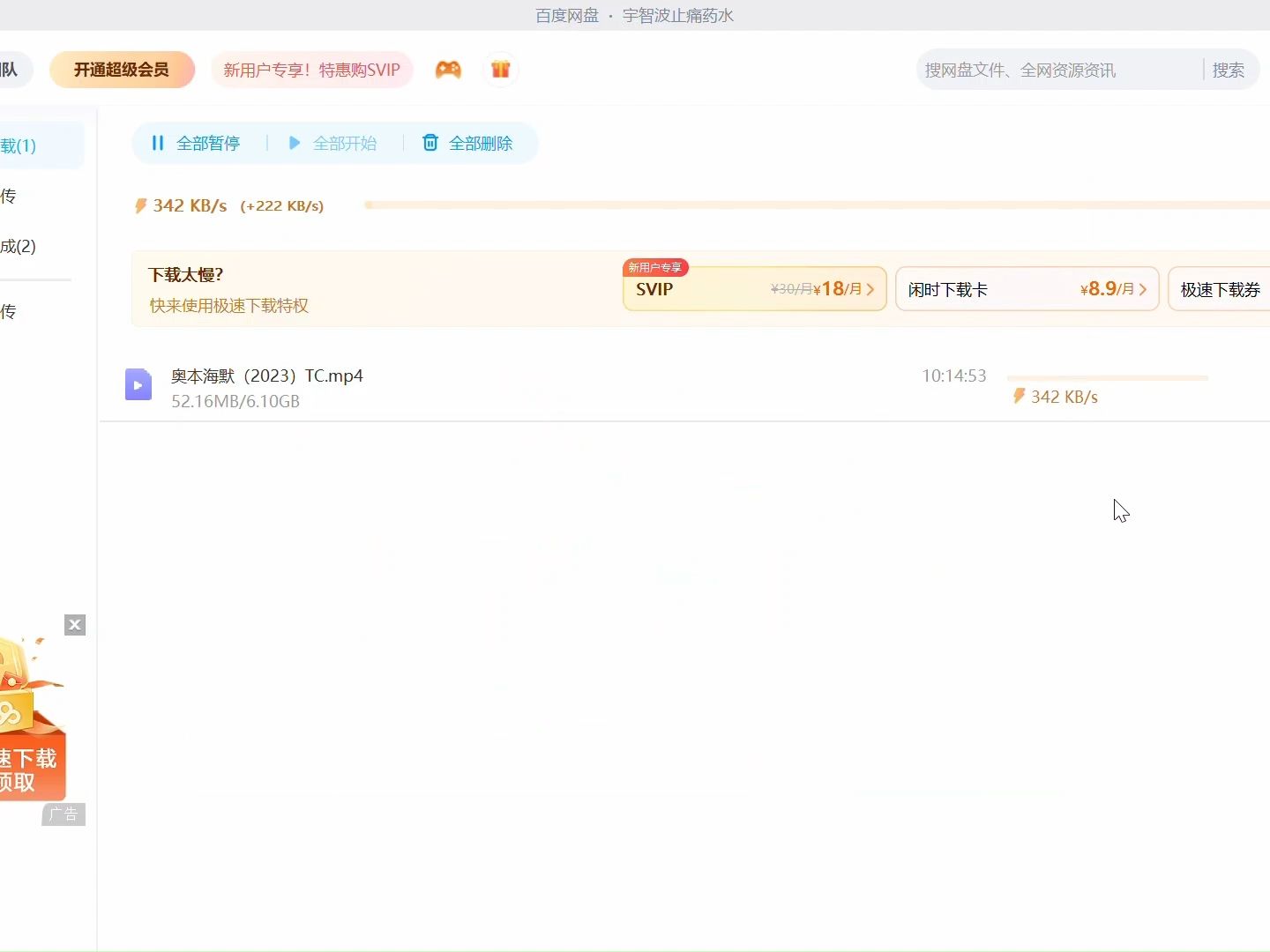Select the file 奥本海默(2023)TC.mp4
1270x952 pixels.
[267, 376]
